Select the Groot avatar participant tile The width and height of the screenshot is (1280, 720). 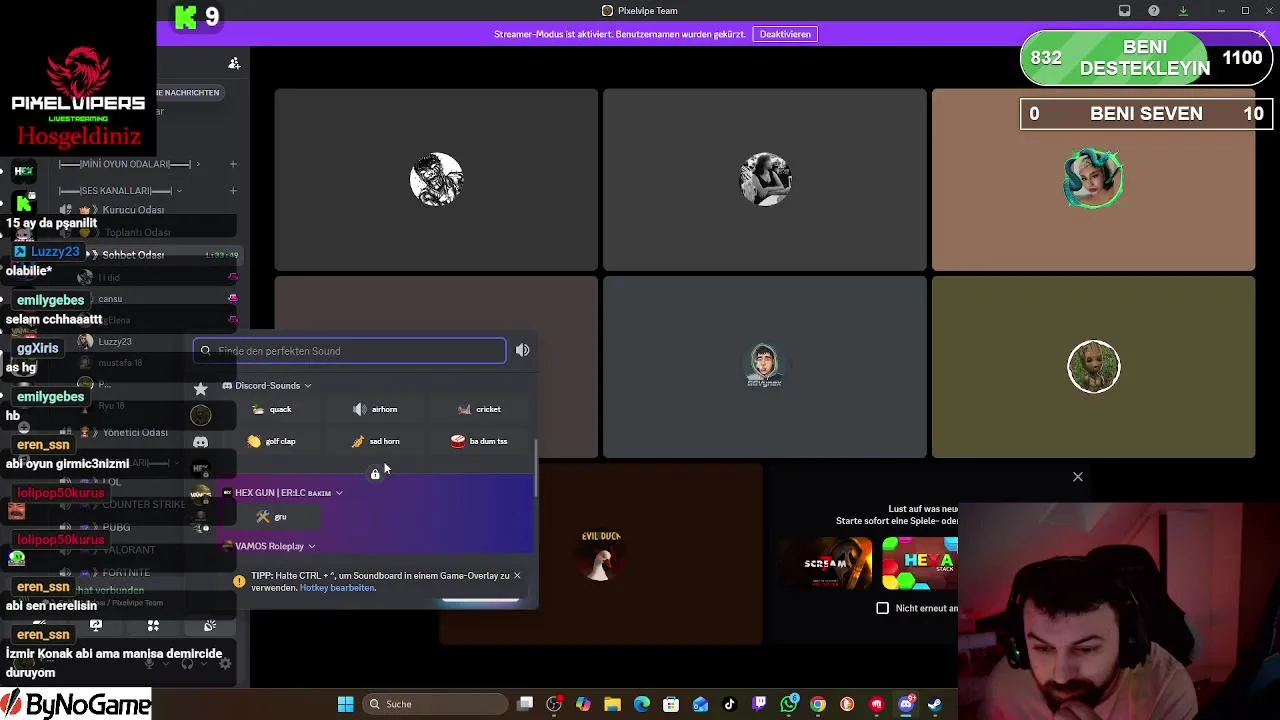[x=1093, y=367]
